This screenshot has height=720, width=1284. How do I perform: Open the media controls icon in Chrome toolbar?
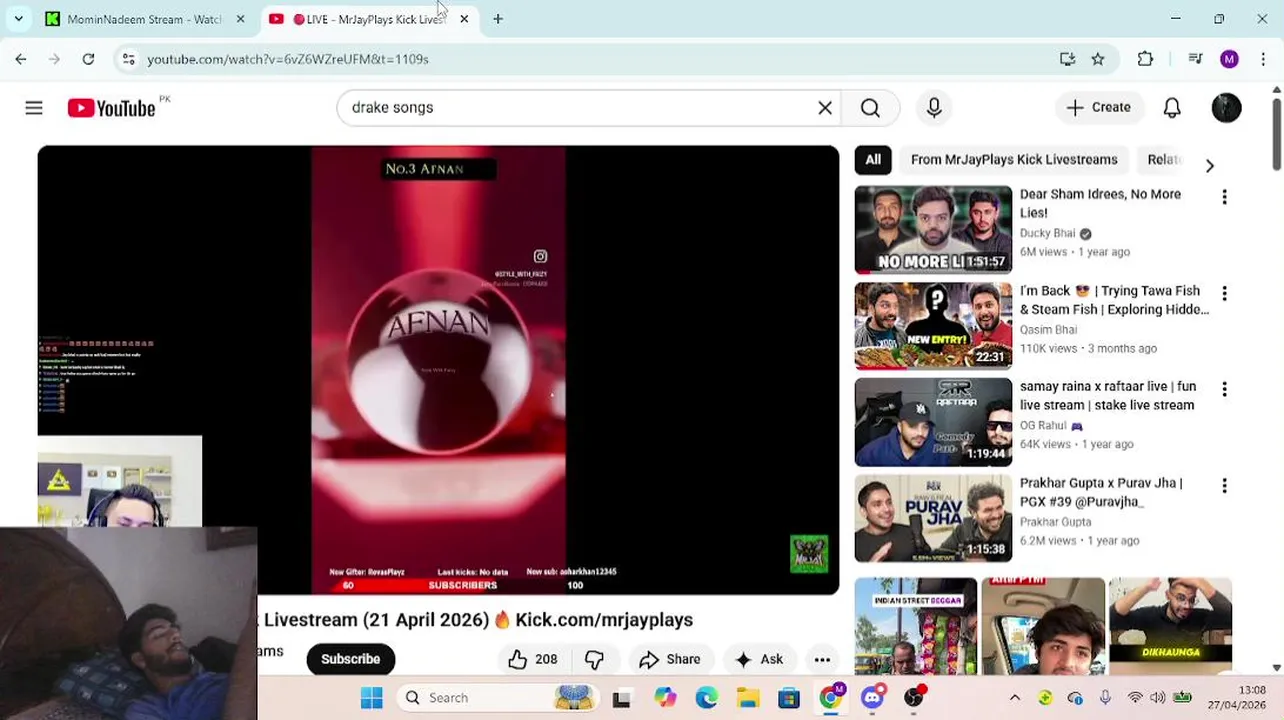(x=1195, y=59)
